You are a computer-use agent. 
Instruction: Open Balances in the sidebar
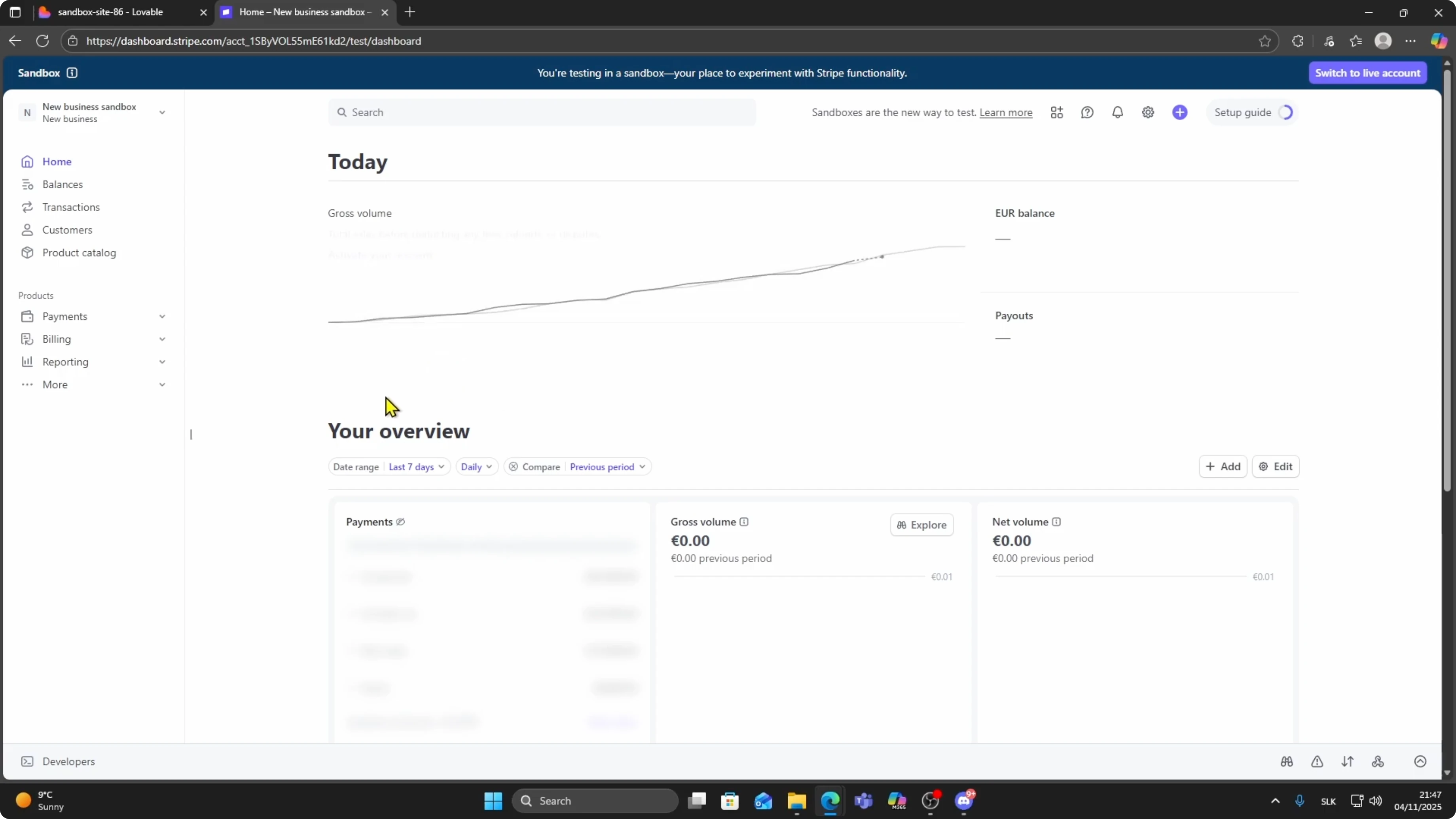pos(62,184)
